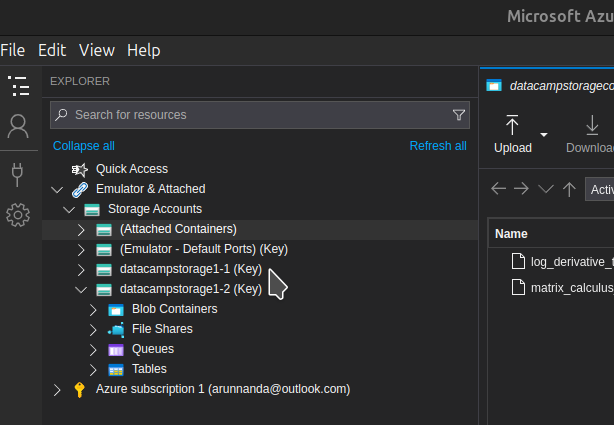Screen dimensions: 614x425
Task: Expand the Blob Containers node
Action: (93, 310)
